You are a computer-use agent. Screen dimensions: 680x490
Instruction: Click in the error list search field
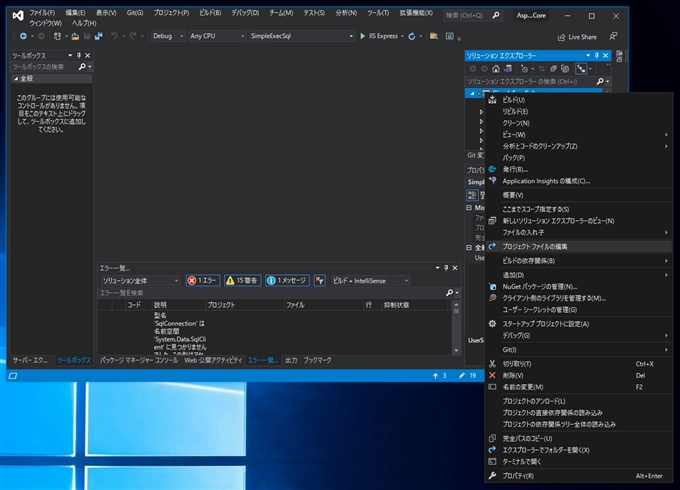[x=272, y=293]
